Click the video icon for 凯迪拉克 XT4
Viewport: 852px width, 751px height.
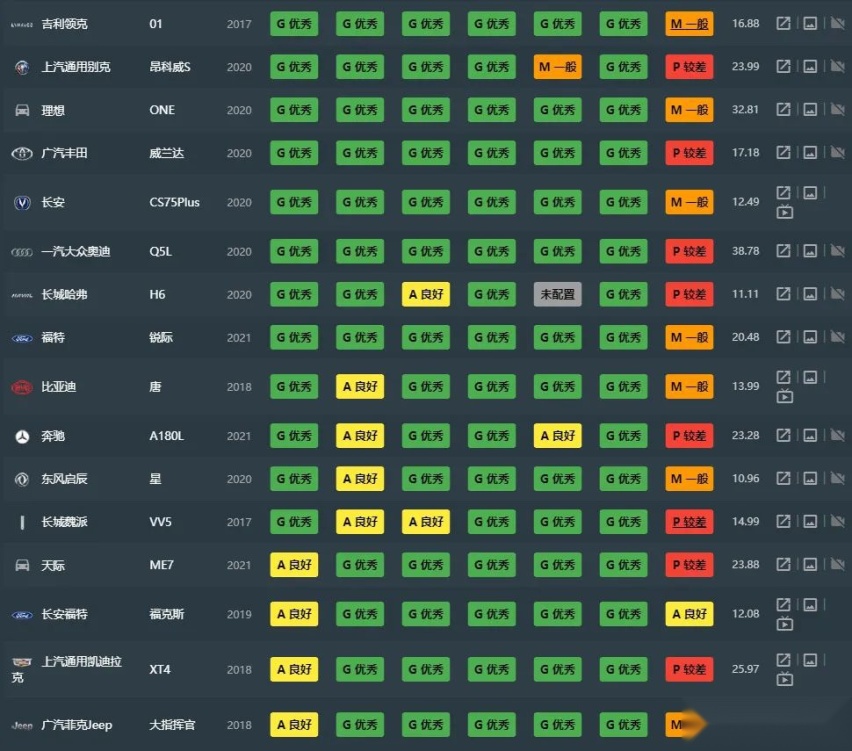point(785,679)
